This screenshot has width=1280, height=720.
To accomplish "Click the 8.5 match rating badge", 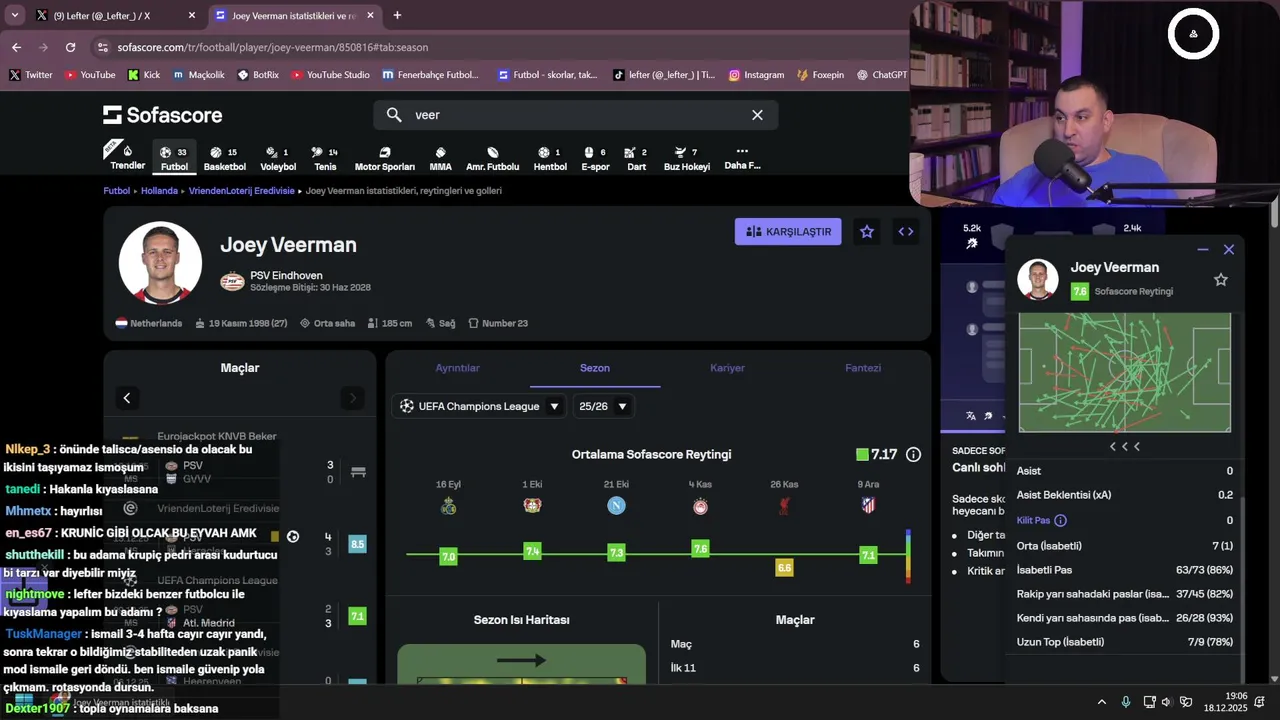I will pyautogui.click(x=357, y=544).
